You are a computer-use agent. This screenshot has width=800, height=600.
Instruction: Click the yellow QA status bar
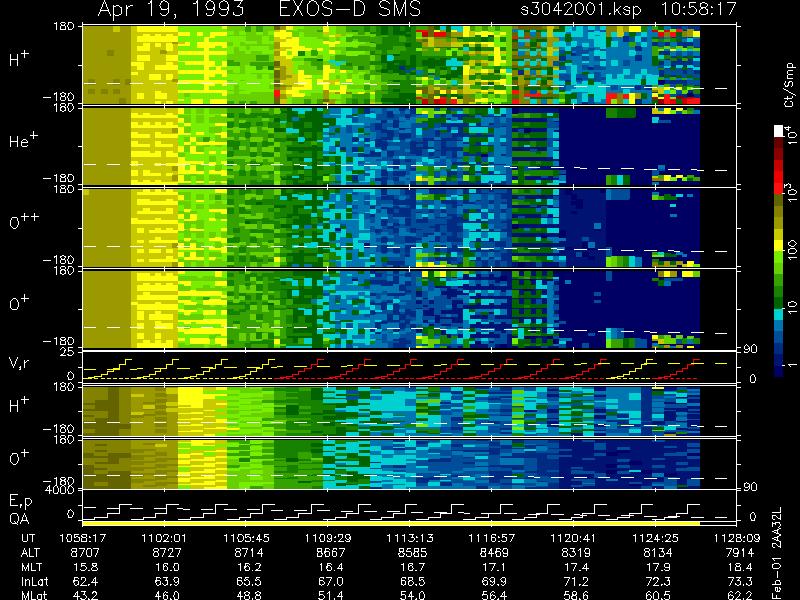(x=391, y=523)
